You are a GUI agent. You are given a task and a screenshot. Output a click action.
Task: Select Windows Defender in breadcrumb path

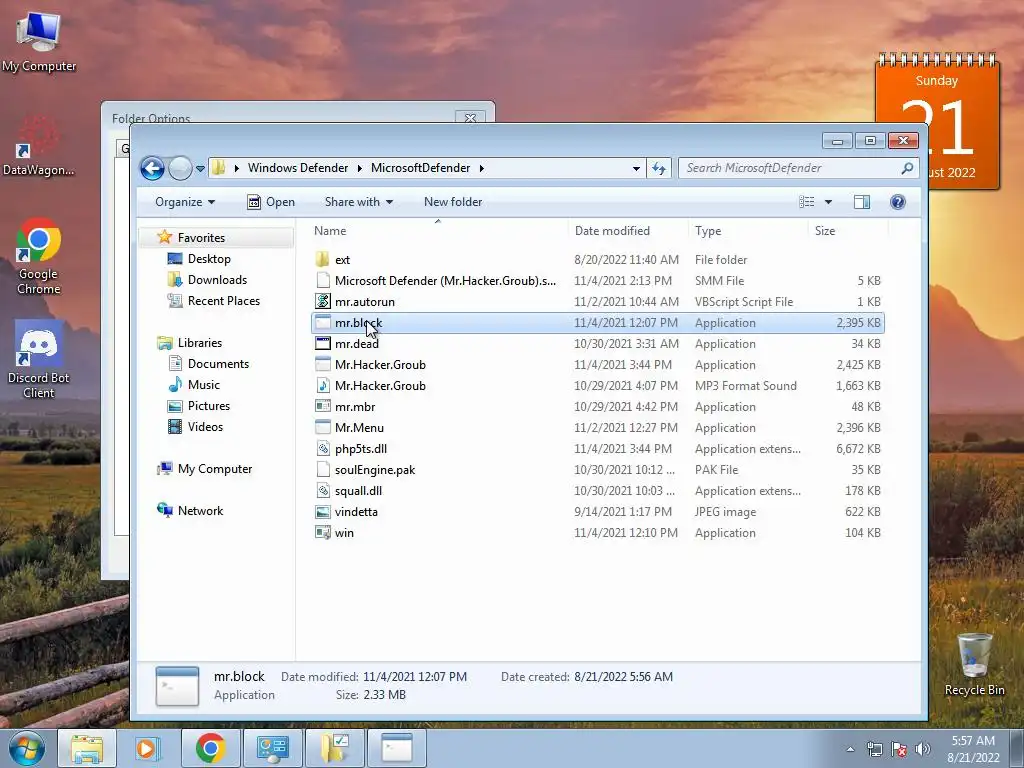coord(298,168)
